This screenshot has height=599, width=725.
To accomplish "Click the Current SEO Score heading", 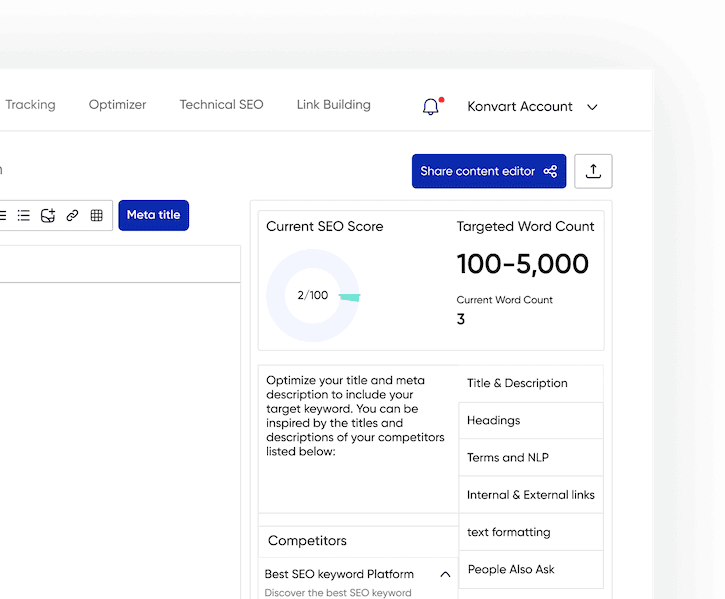I will 325,226.
